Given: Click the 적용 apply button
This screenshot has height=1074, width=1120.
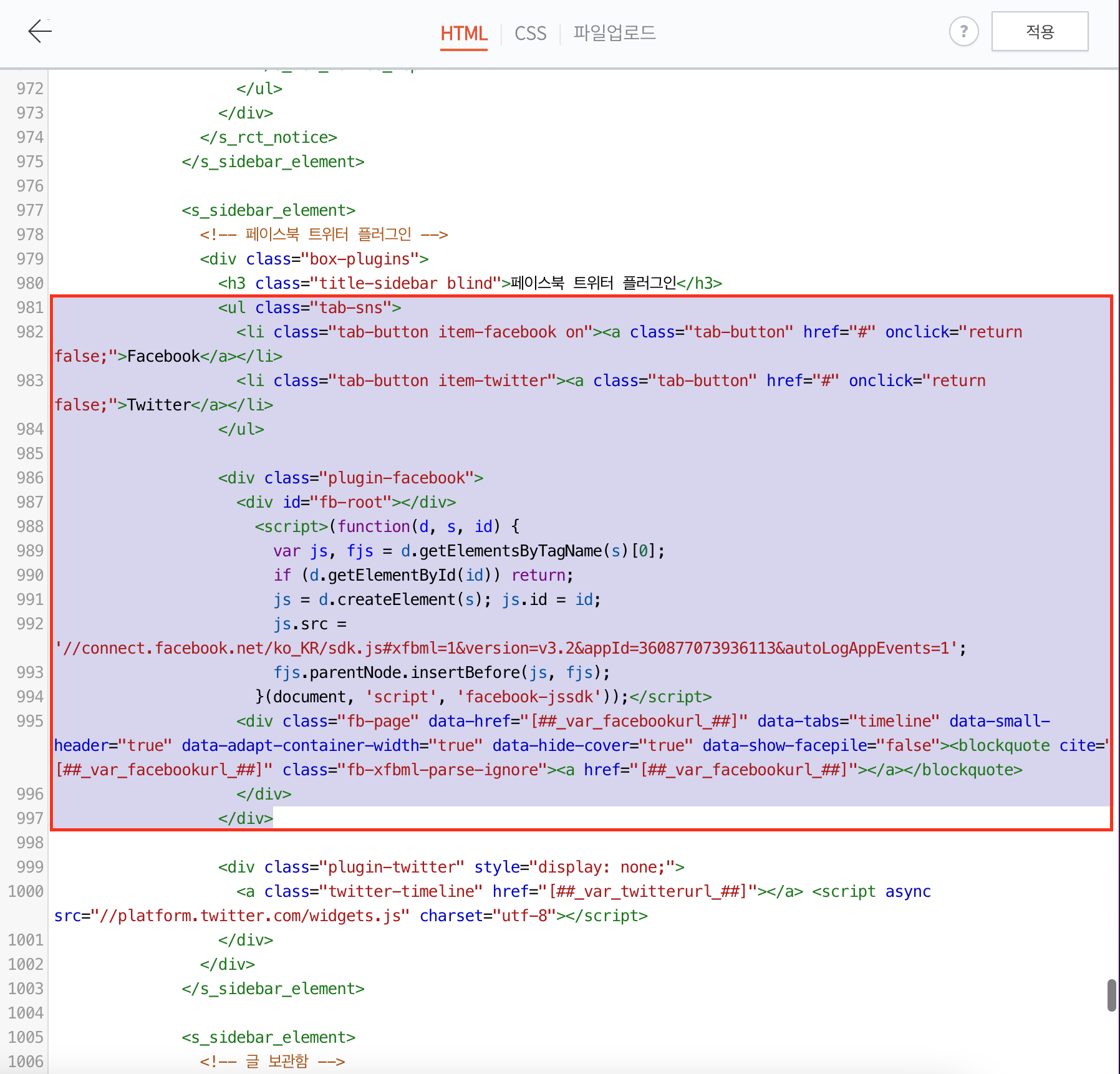Looking at the screenshot, I should click(x=1040, y=31).
